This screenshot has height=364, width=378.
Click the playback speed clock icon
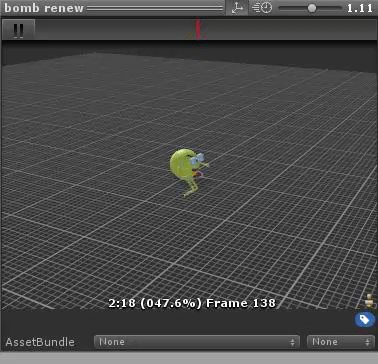point(262,8)
